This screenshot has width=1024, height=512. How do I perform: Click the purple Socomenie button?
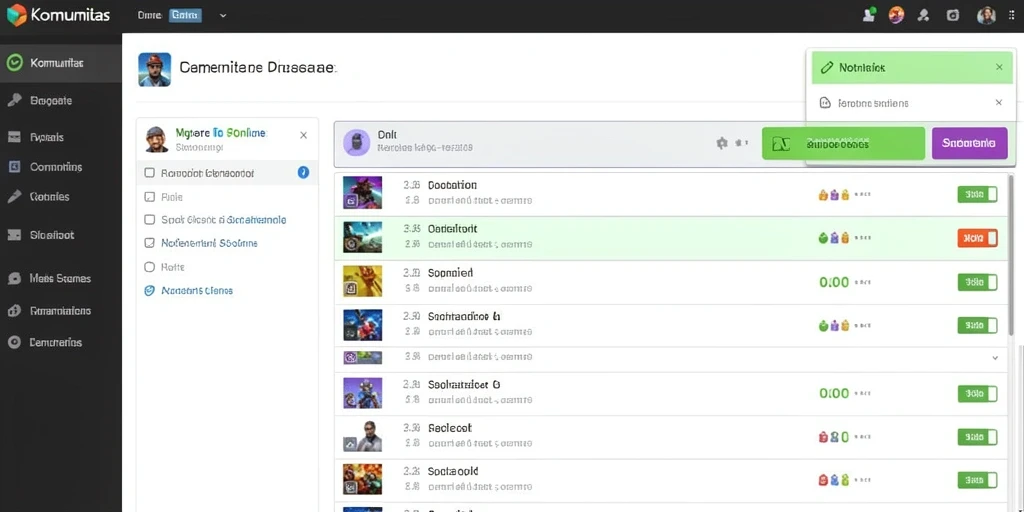coord(970,143)
